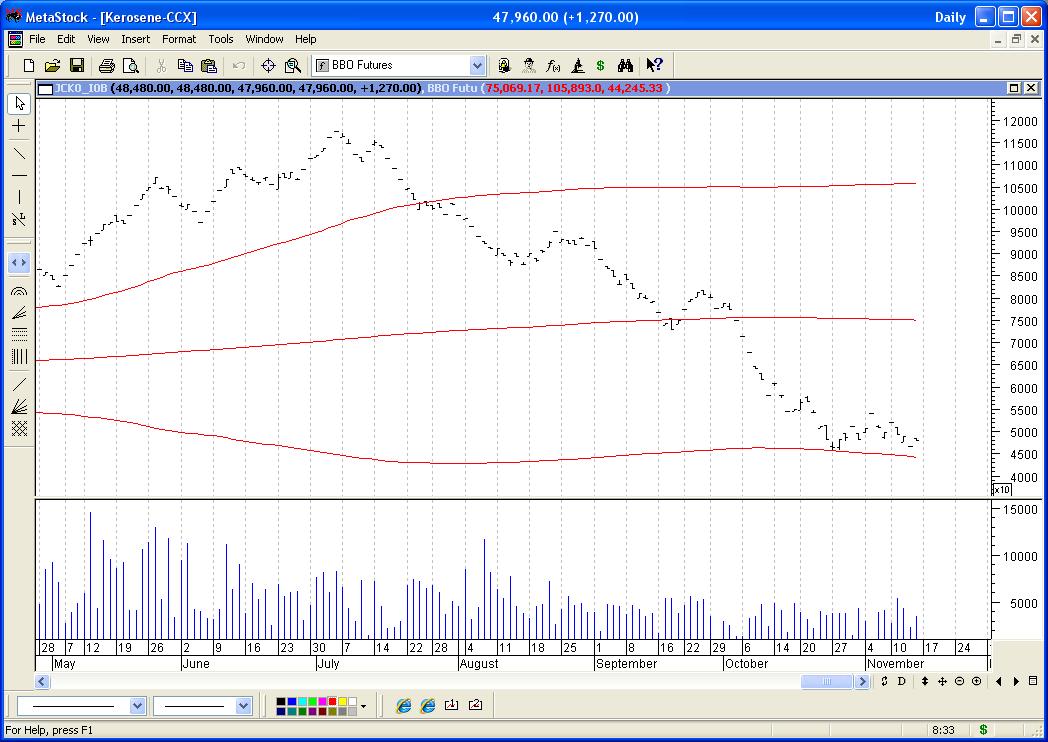Select the Fibonacci arcs tool
This screenshot has width=1048, height=742.
point(18,291)
